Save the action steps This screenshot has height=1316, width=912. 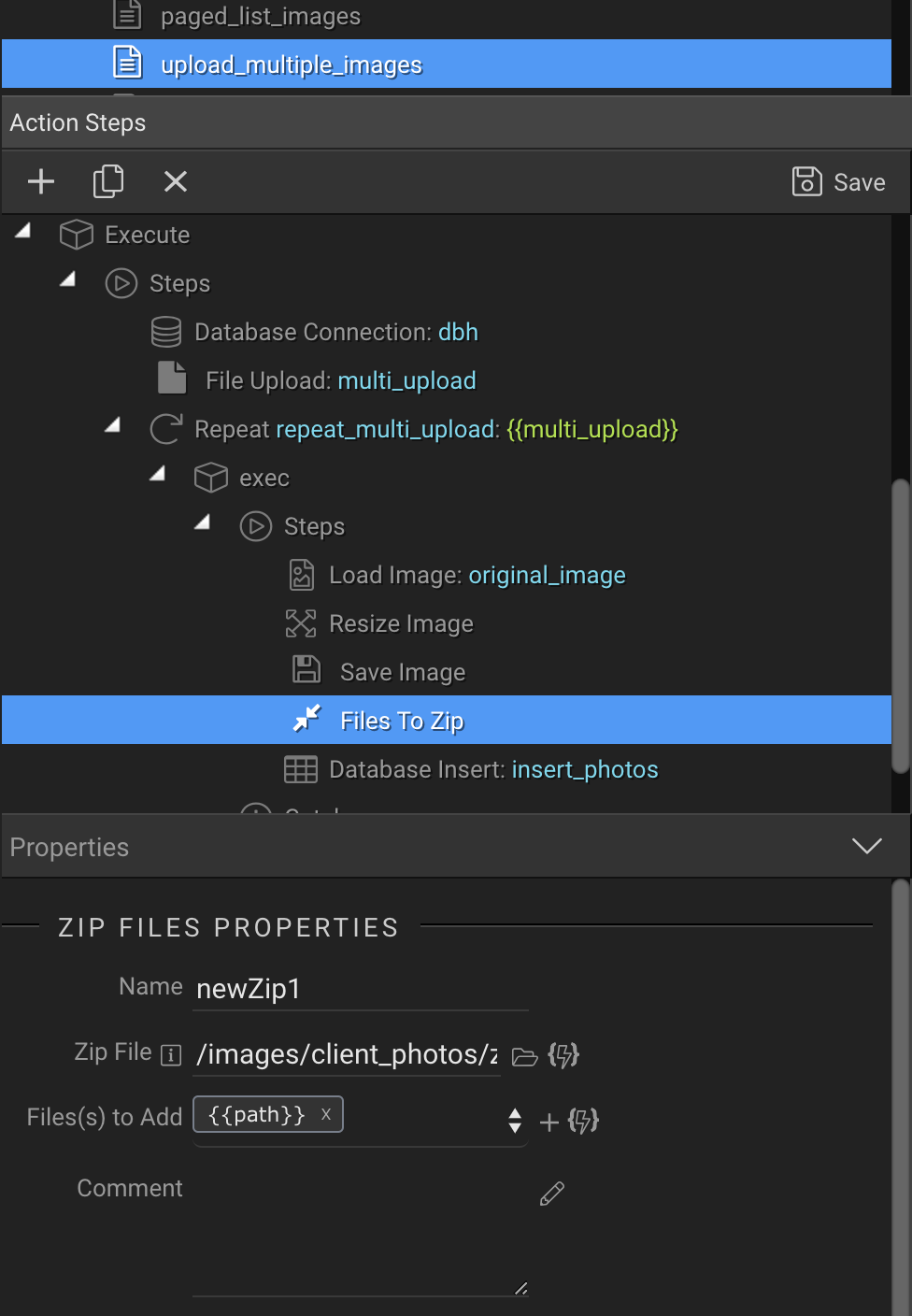pyautogui.click(x=839, y=181)
